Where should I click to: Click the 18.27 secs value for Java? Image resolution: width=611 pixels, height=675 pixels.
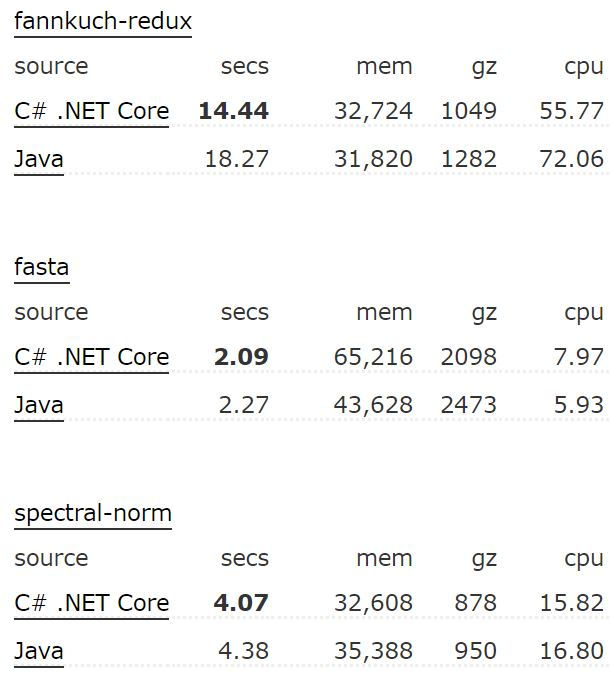click(236, 158)
